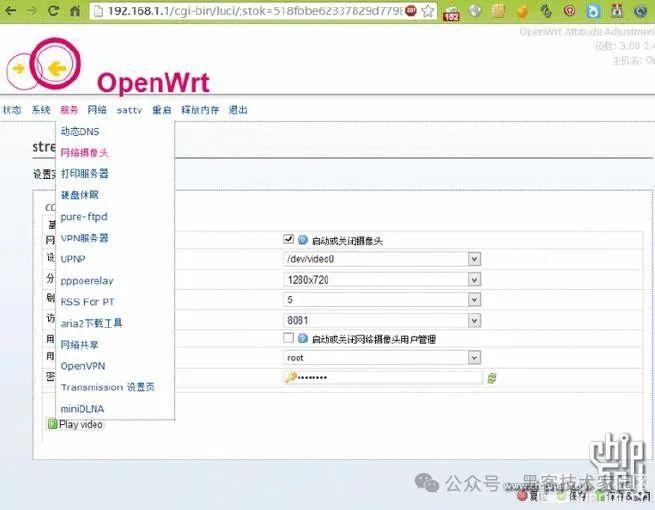
Task: Click the gray globe extension icon
Action: point(475,10)
